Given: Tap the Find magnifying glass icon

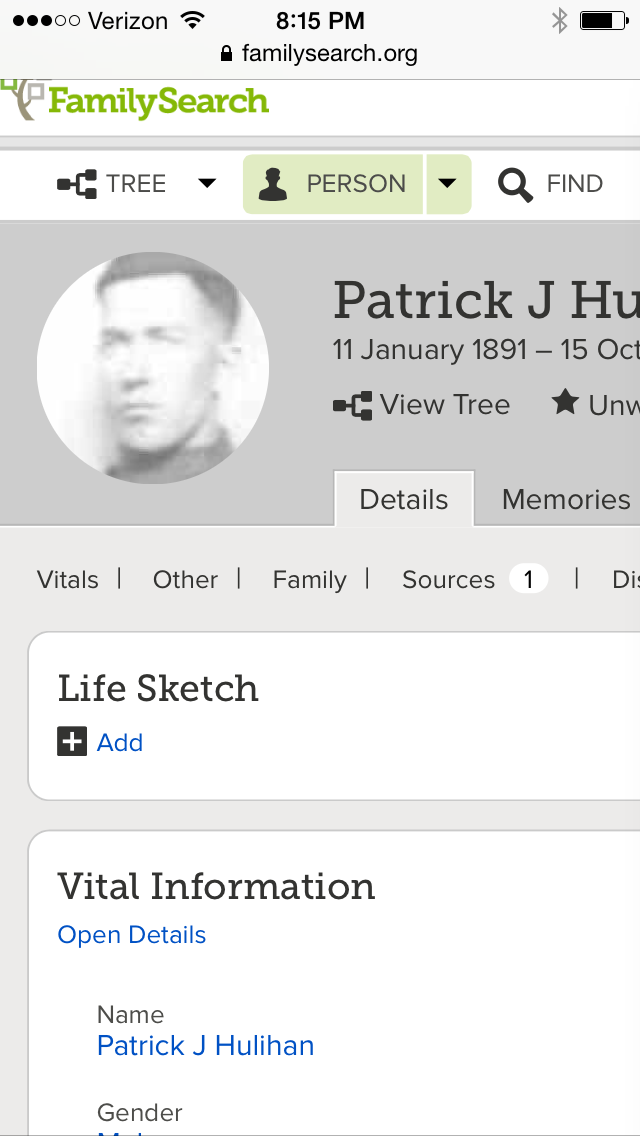Looking at the screenshot, I should pos(515,184).
